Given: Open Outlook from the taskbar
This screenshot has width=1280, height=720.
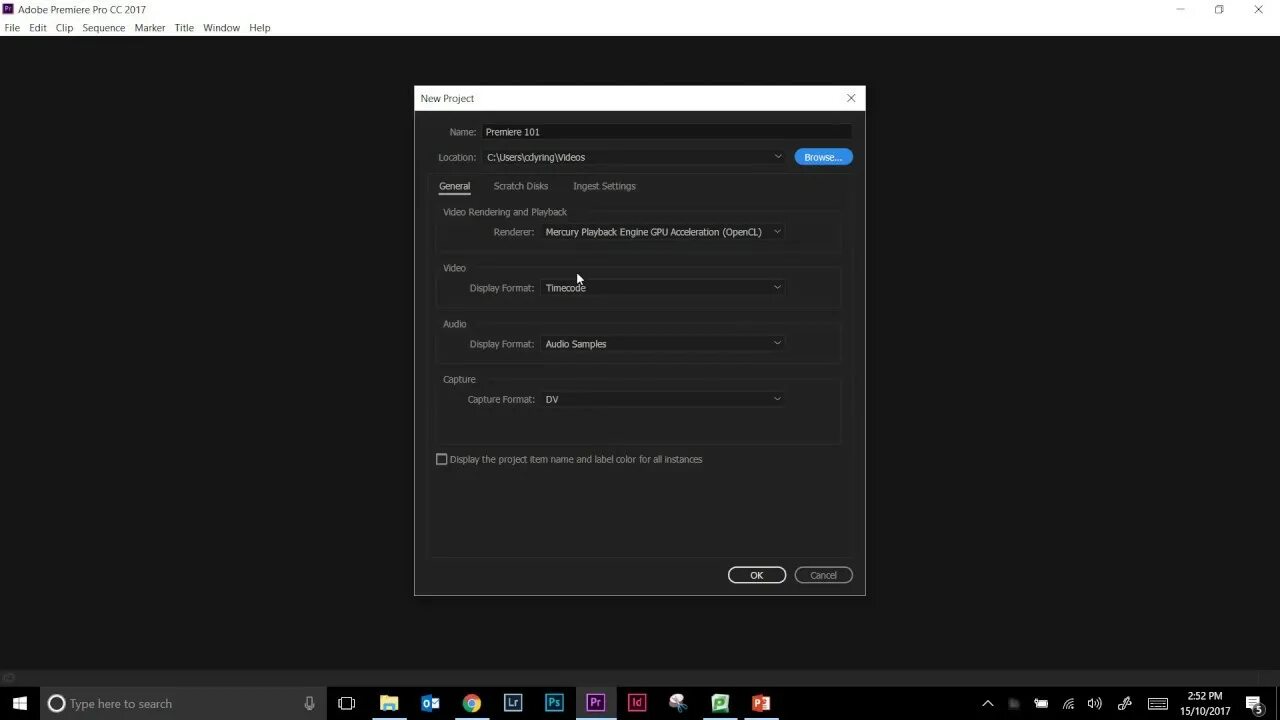Looking at the screenshot, I should [430, 703].
